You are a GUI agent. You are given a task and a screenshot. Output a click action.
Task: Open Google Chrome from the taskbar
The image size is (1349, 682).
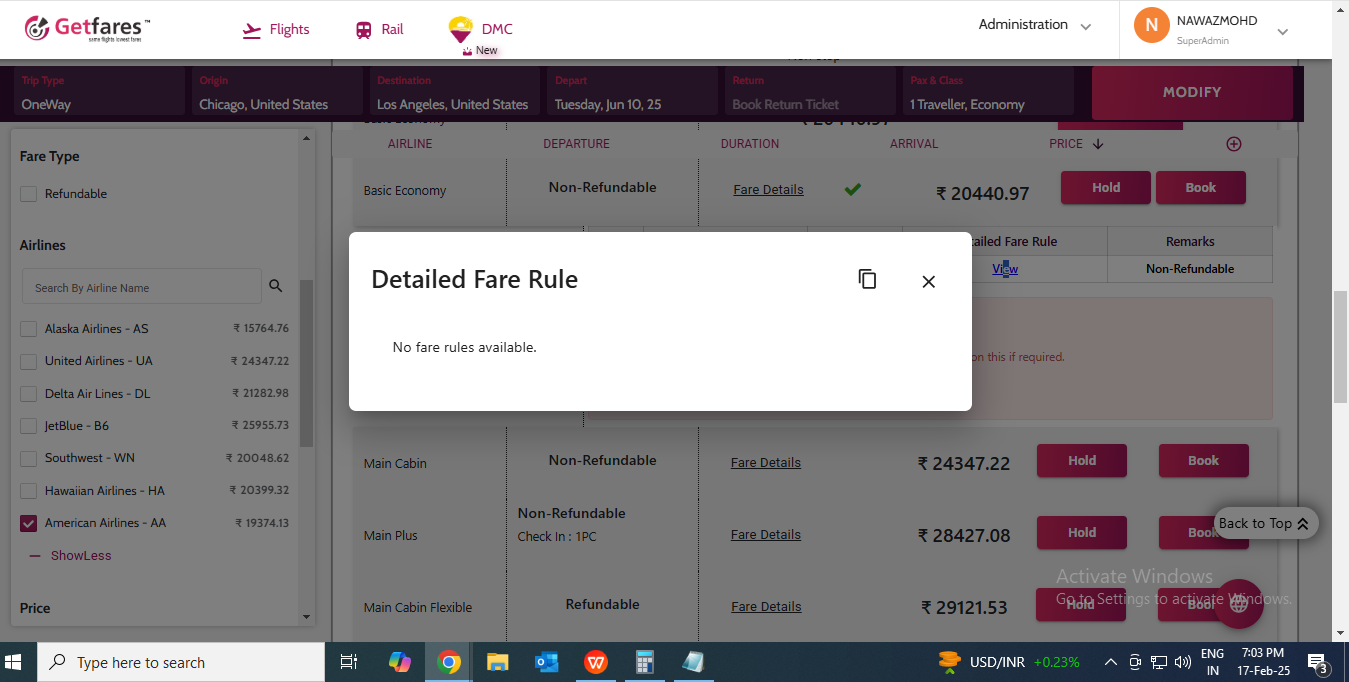(449, 662)
